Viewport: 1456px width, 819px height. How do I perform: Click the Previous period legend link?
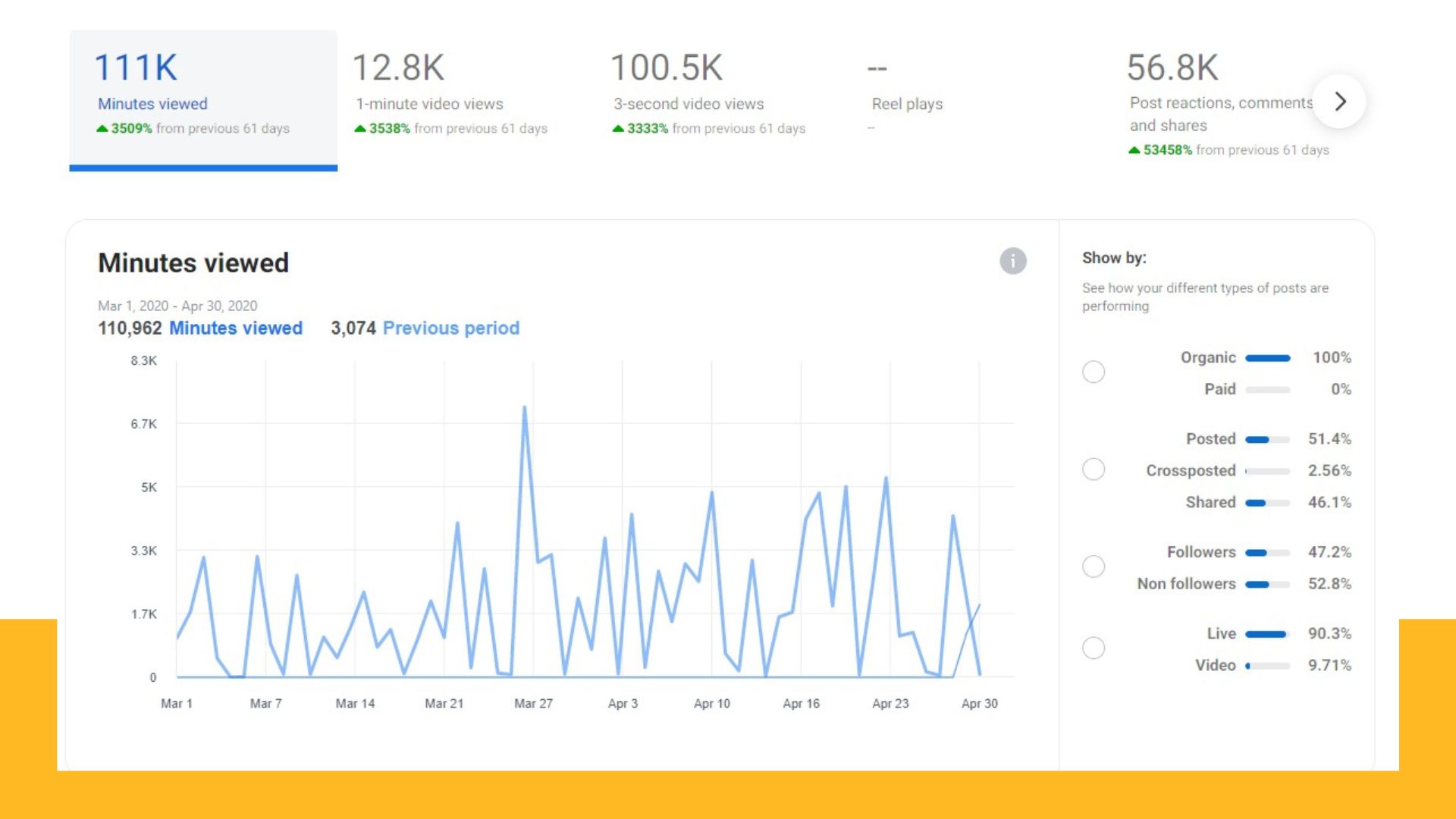(x=450, y=328)
